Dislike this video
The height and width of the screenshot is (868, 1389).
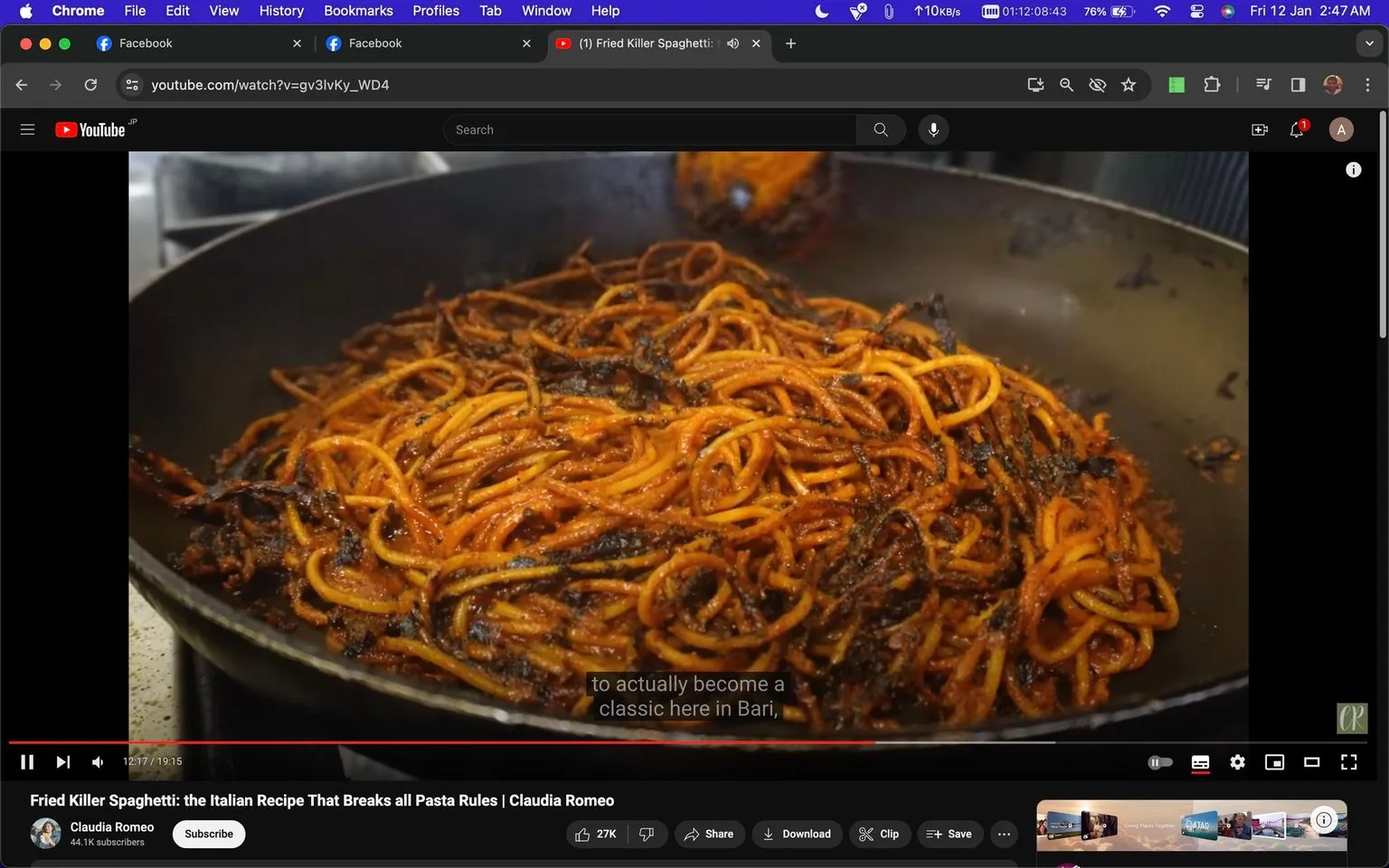tap(647, 834)
